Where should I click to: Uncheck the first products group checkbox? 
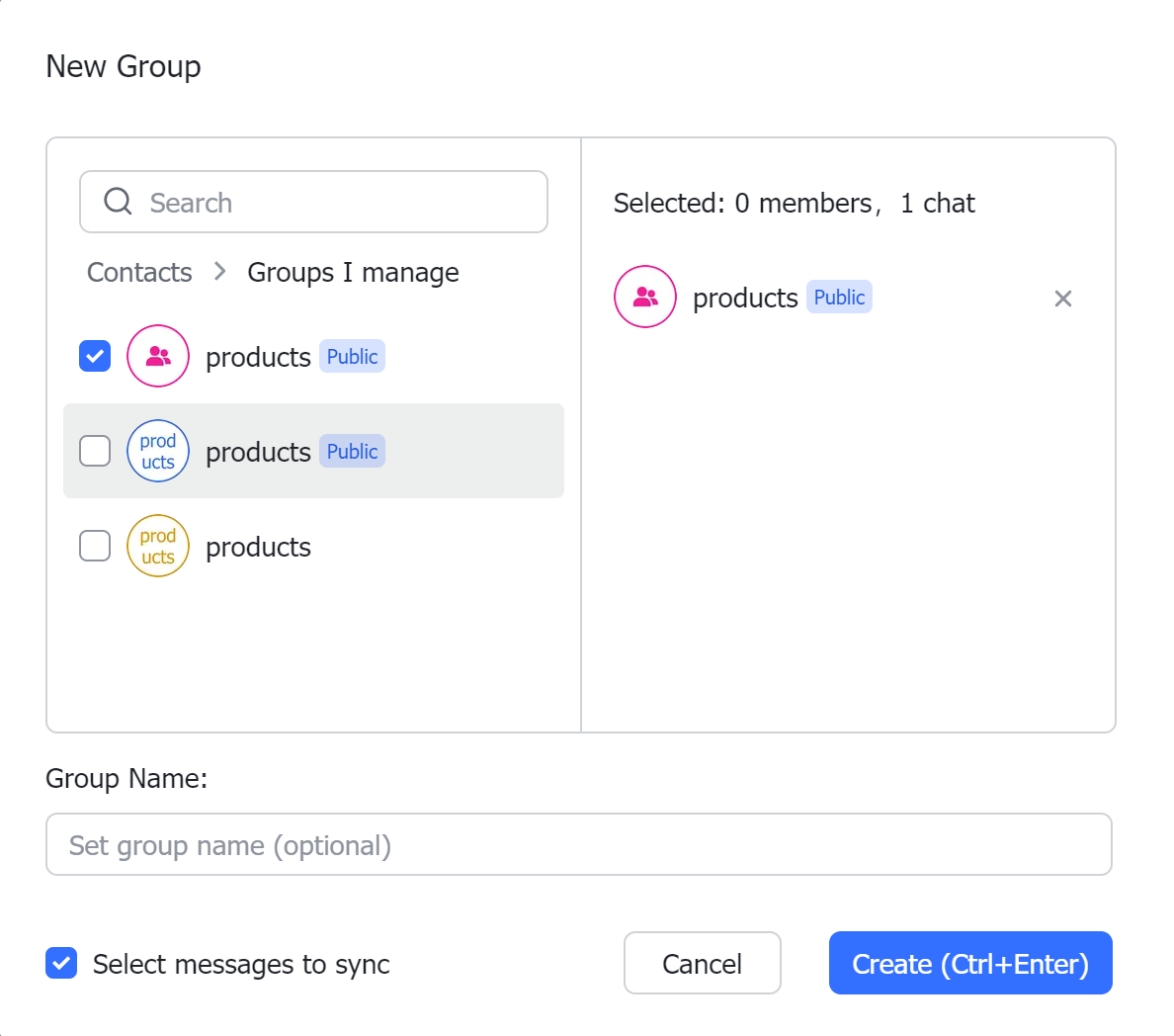(95, 356)
